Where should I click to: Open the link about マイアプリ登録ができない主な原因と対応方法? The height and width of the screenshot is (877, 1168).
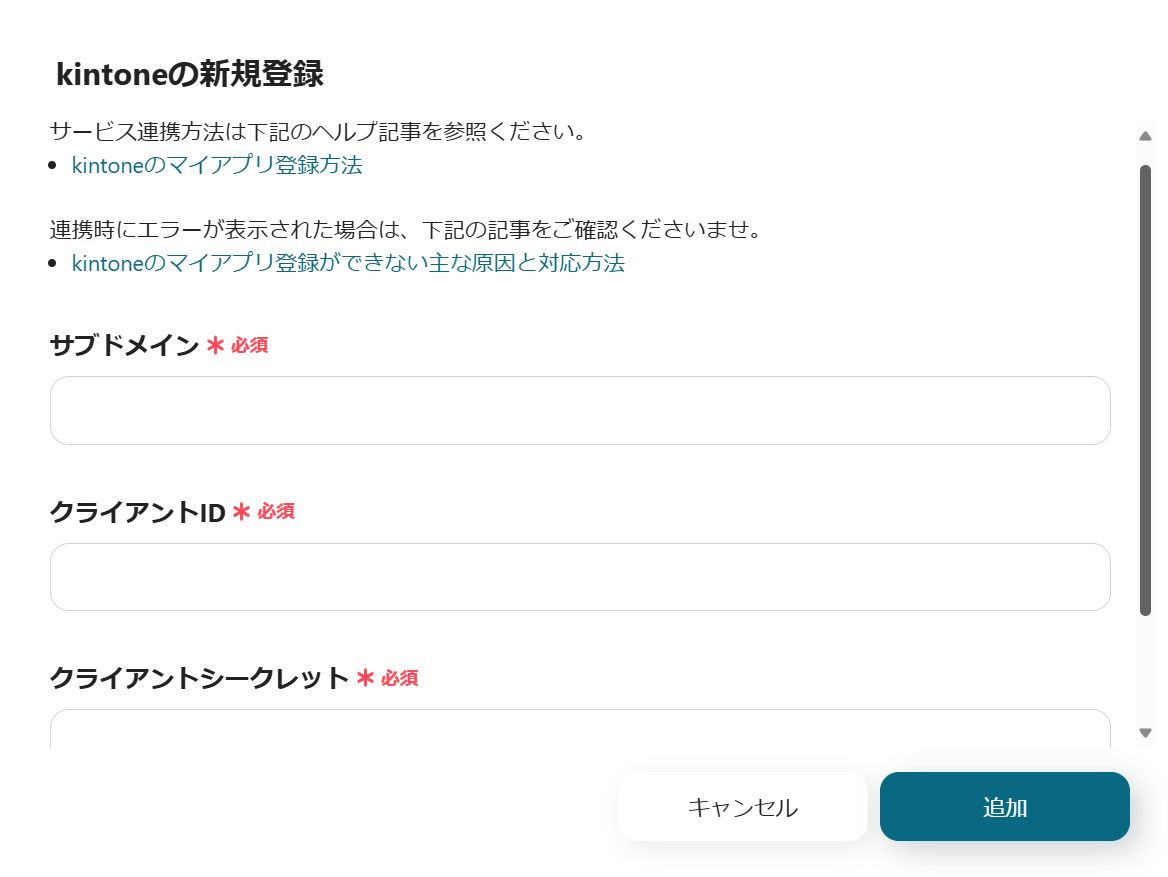(348, 264)
